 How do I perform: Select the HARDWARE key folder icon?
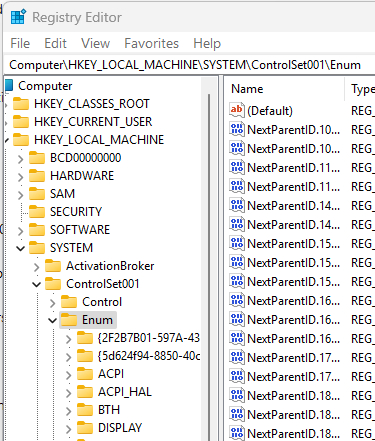click(x=37, y=176)
